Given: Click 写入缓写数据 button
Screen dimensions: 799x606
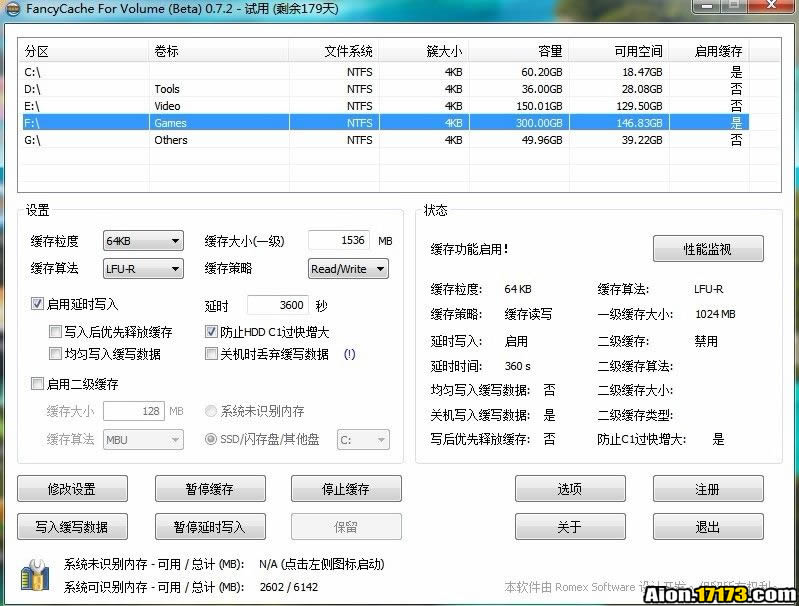Looking at the screenshot, I should click(72, 526).
